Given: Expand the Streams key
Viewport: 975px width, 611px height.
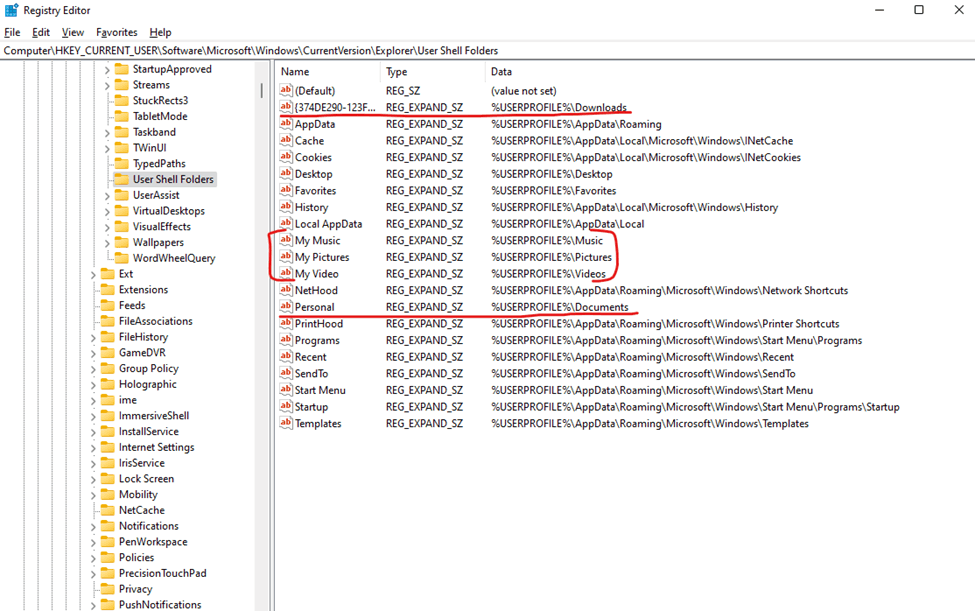Looking at the screenshot, I should (x=107, y=85).
